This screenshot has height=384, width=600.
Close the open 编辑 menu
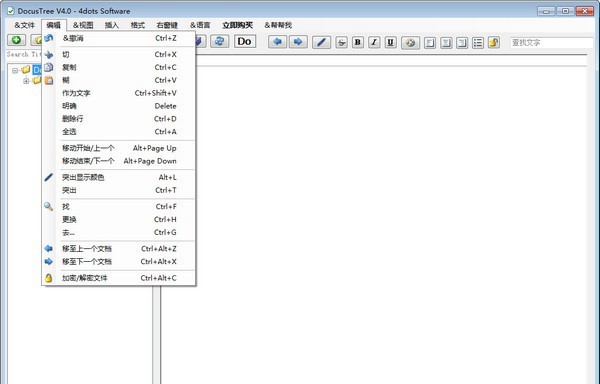pos(54,25)
